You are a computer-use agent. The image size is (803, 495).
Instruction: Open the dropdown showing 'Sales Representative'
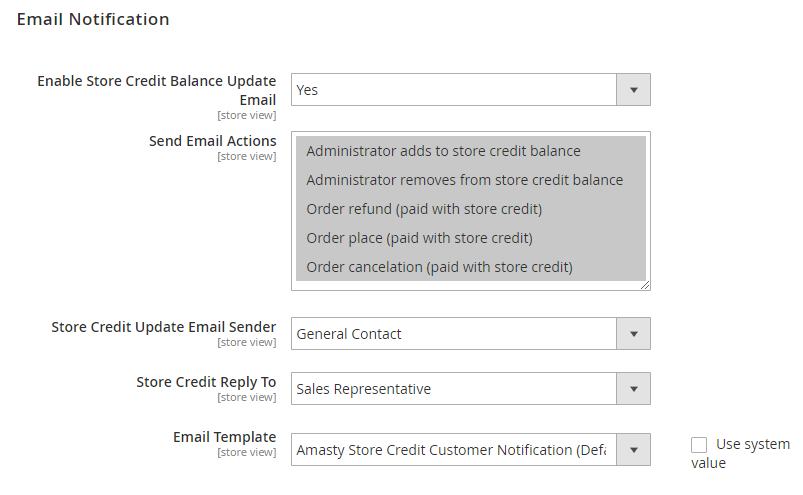(455, 389)
